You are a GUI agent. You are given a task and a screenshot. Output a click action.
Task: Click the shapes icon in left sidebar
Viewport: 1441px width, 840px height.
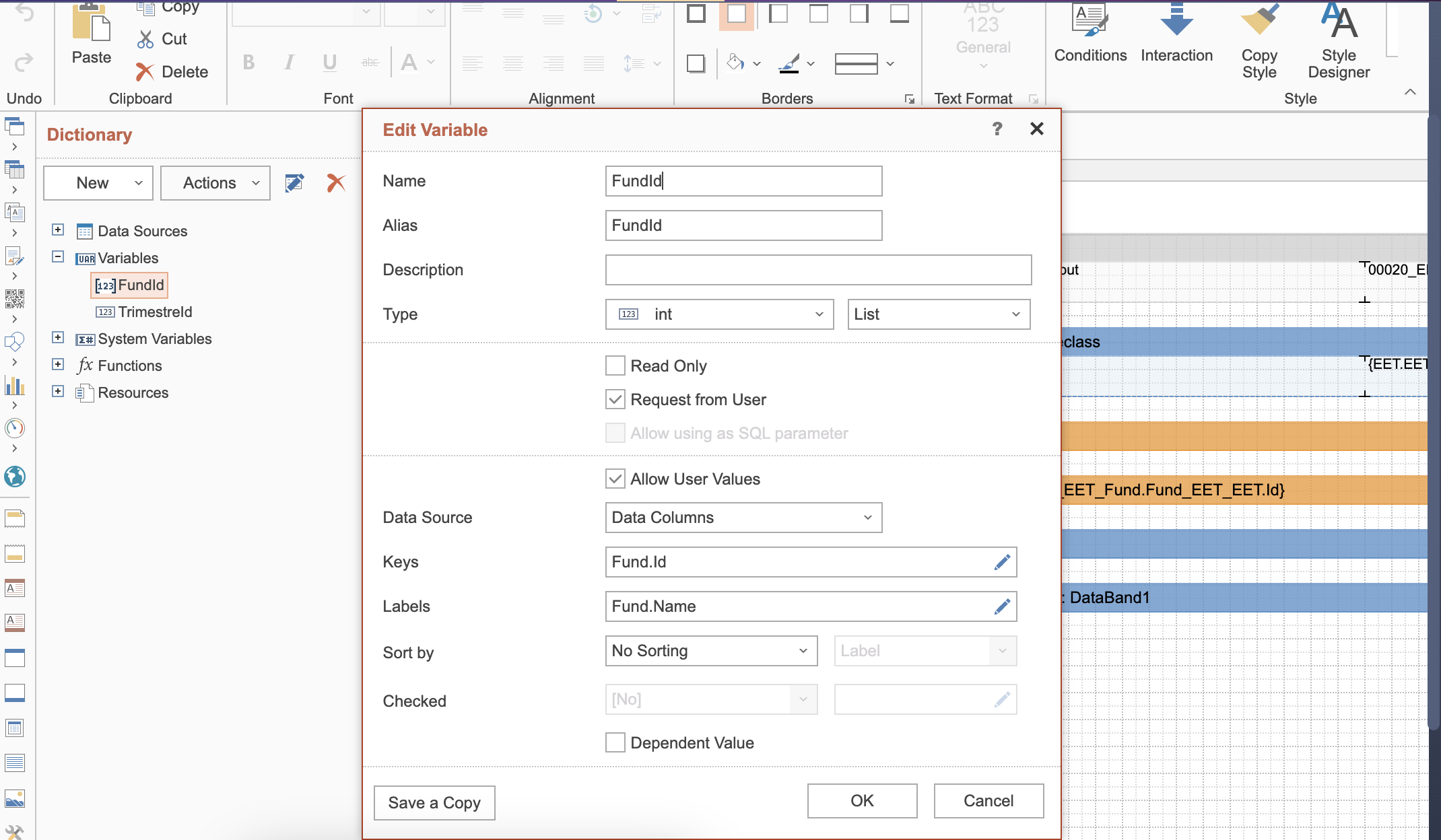15,342
